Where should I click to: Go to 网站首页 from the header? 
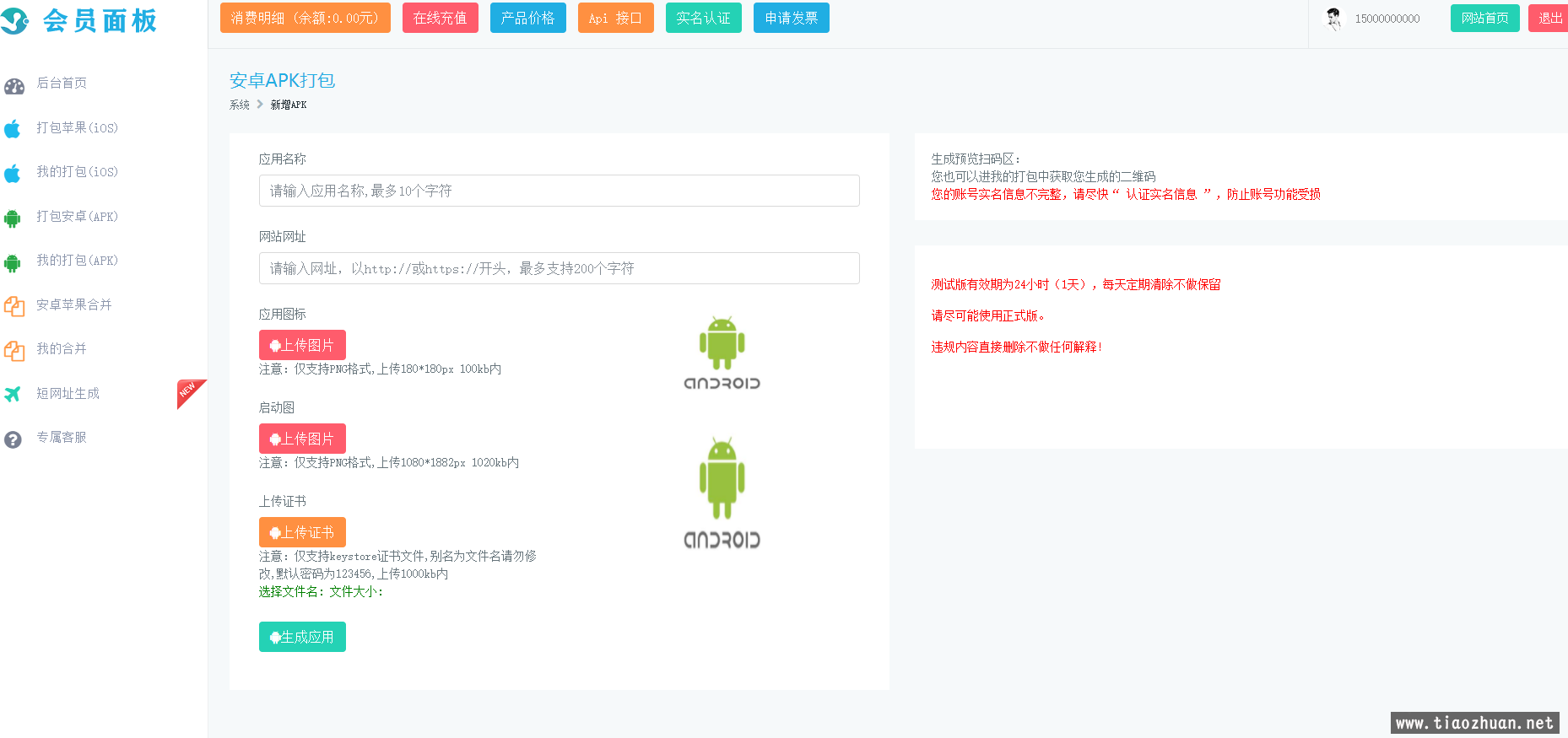pos(1485,18)
